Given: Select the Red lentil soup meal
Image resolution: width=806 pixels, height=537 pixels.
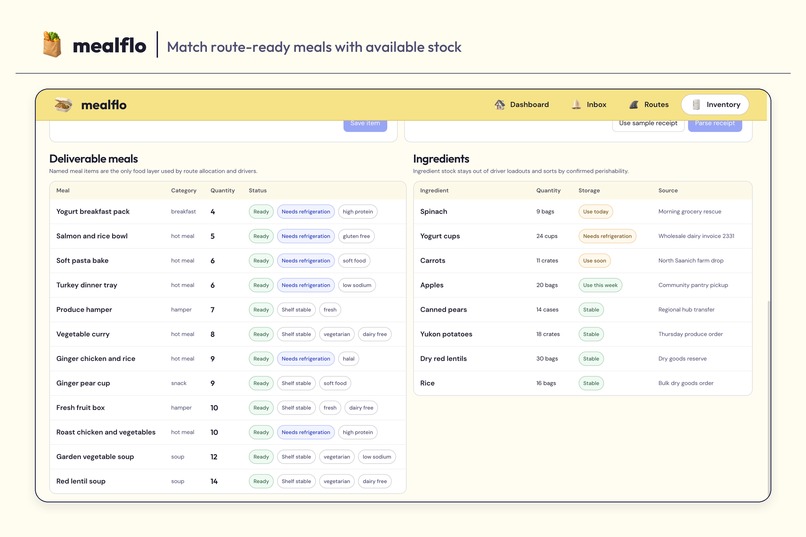Looking at the screenshot, I should click(x=228, y=481).
